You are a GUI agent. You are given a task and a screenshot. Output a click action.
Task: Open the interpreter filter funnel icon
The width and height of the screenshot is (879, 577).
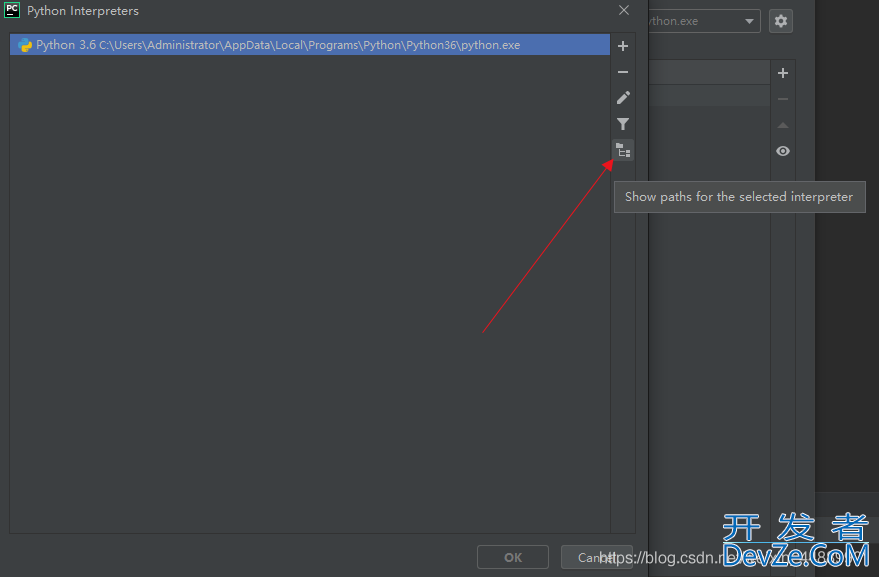click(x=623, y=124)
